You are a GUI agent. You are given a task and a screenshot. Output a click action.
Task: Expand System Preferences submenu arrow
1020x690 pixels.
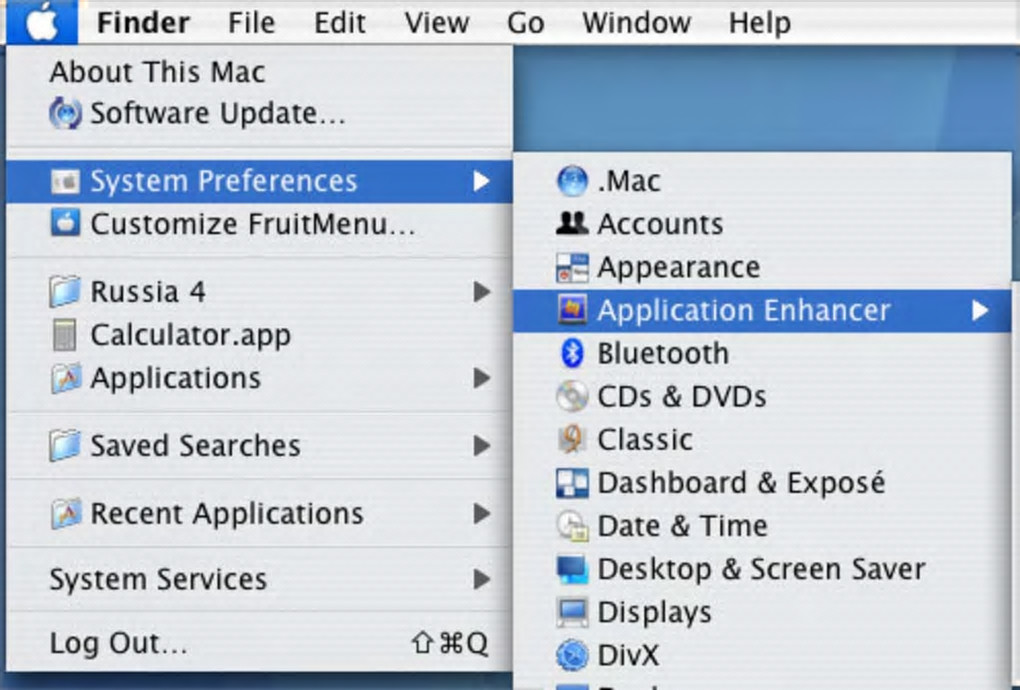[x=481, y=181]
